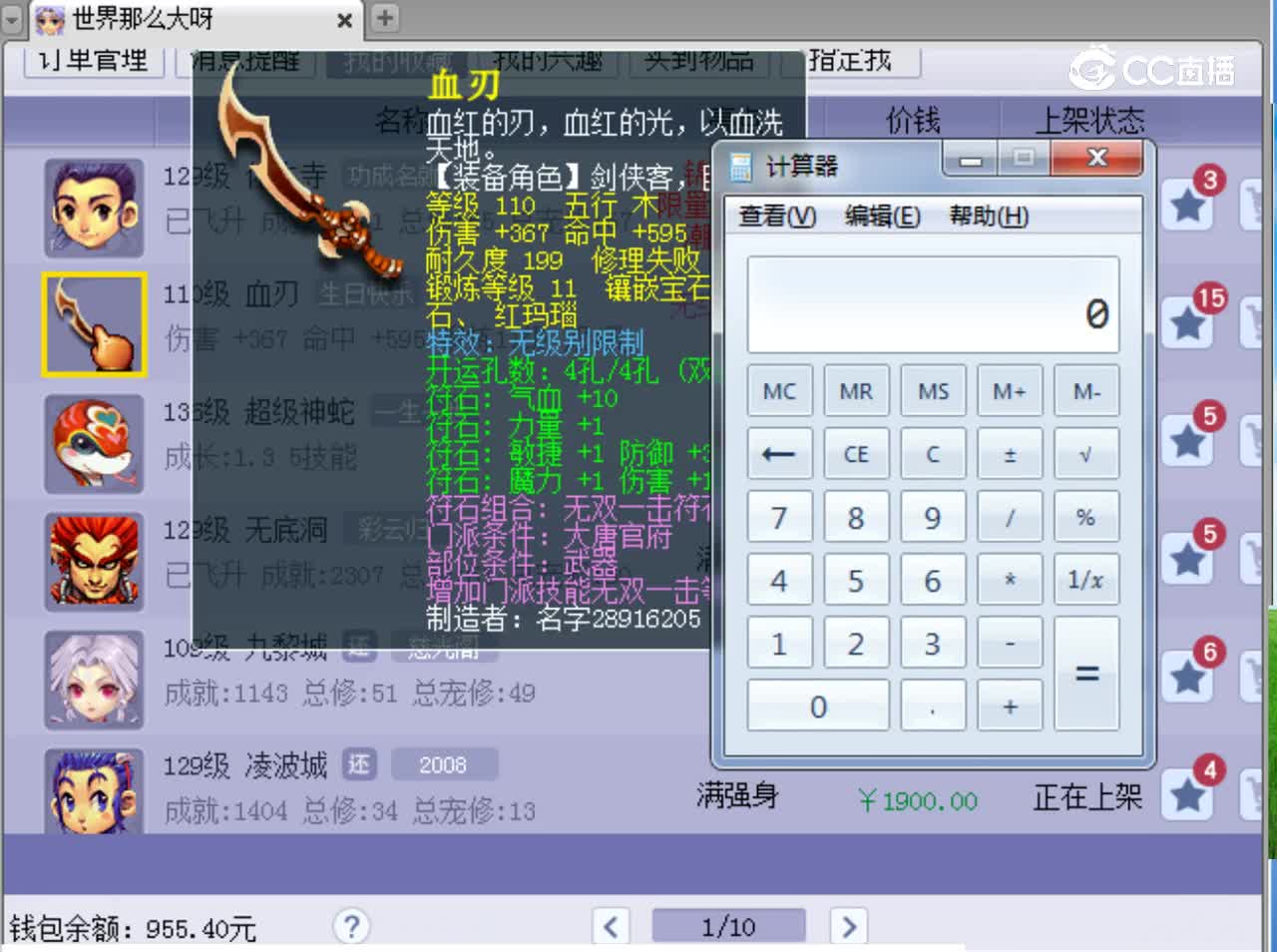Click calculator digit 0
1277x952 pixels.
[818, 707]
